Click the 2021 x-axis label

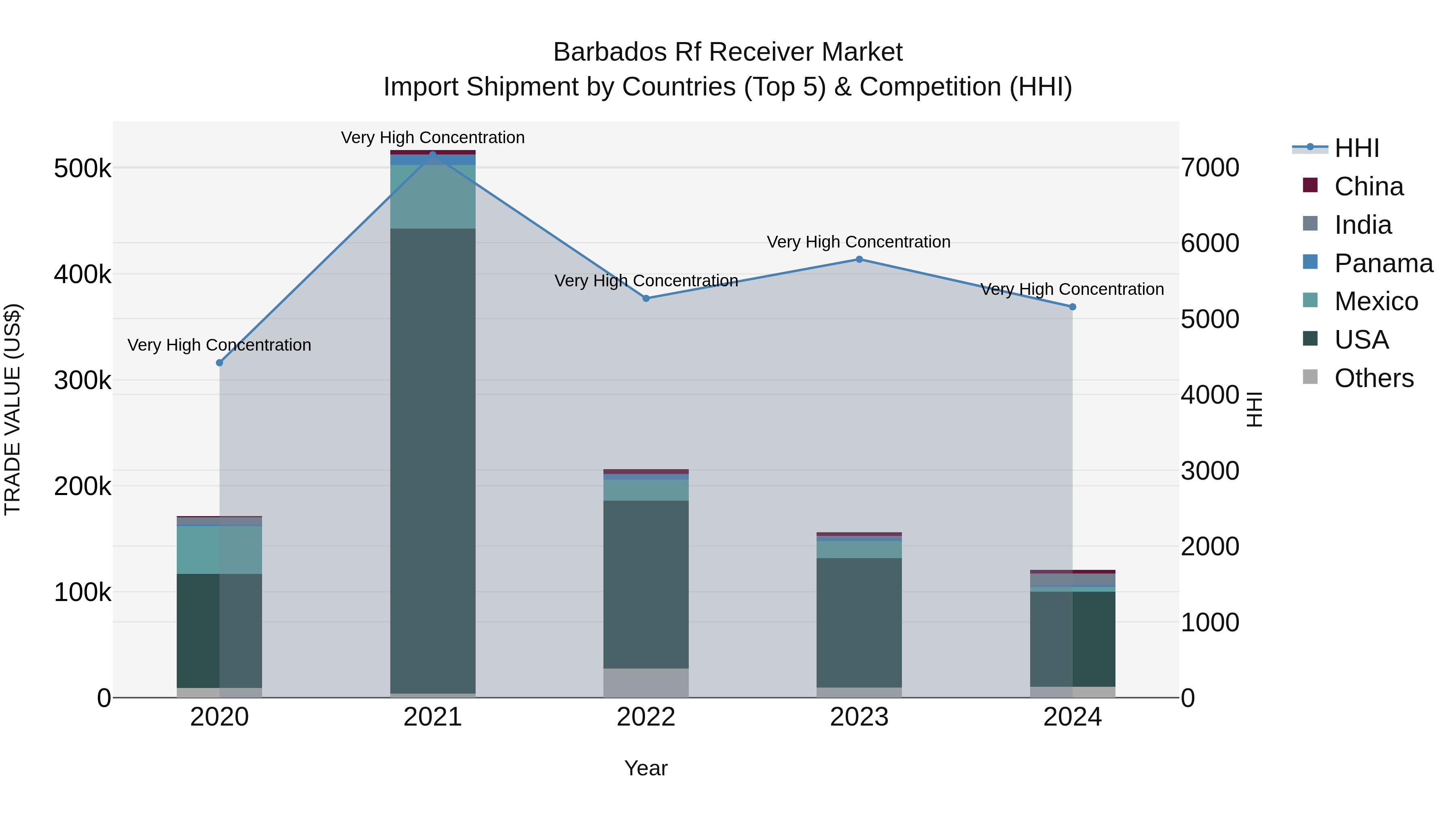[433, 717]
